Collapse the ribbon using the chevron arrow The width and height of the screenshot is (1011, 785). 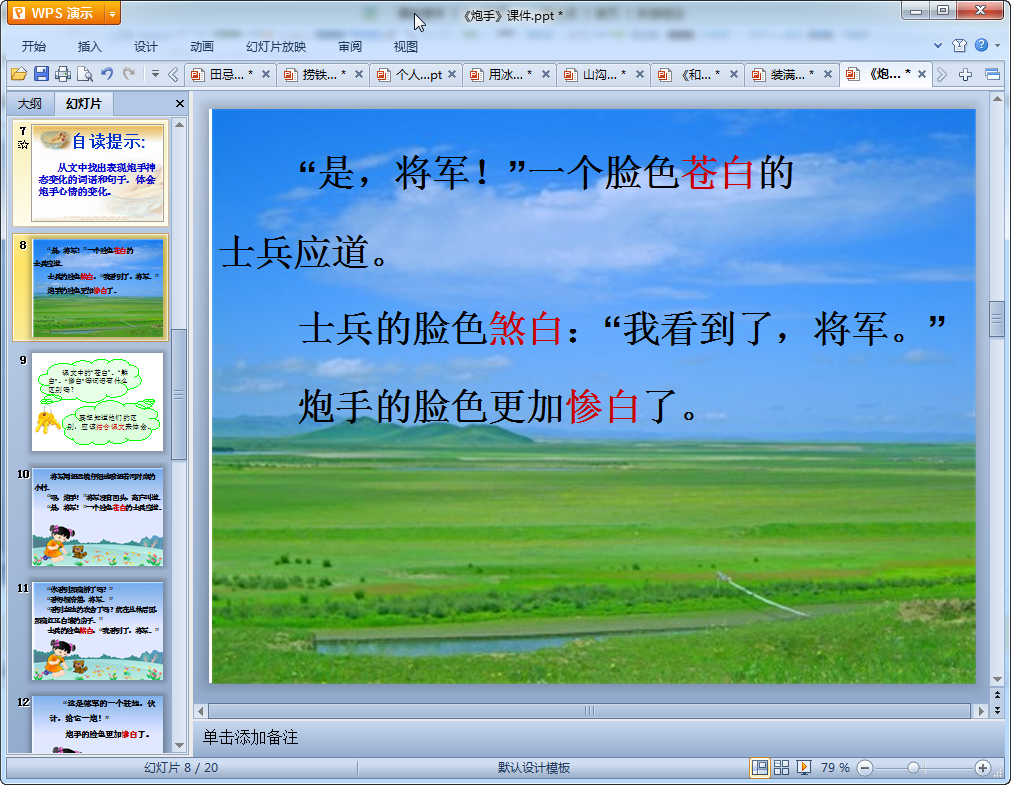tap(938, 46)
